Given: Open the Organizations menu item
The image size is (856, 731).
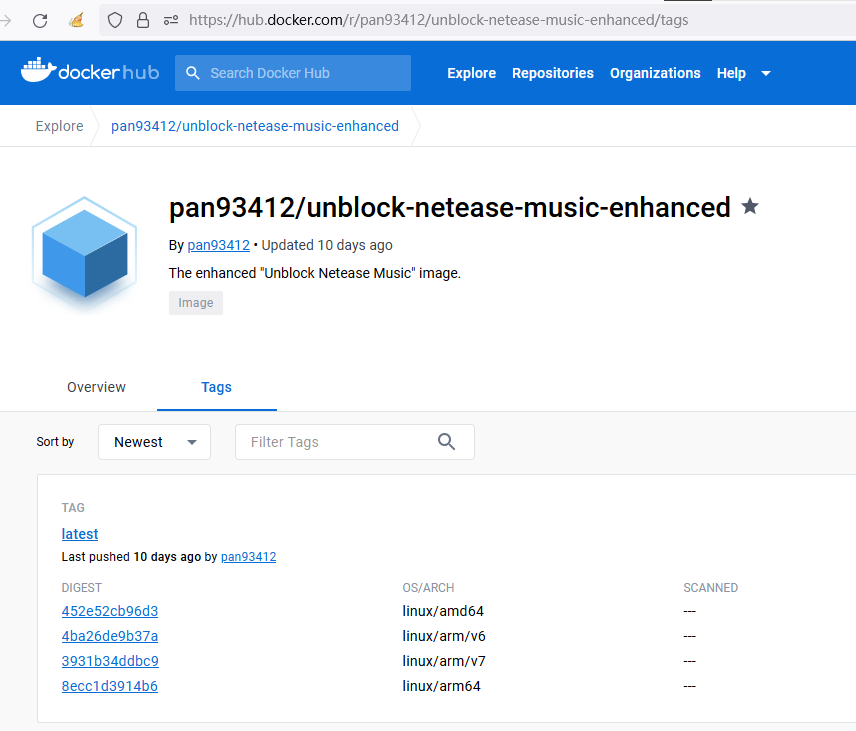Looking at the screenshot, I should click(655, 73).
